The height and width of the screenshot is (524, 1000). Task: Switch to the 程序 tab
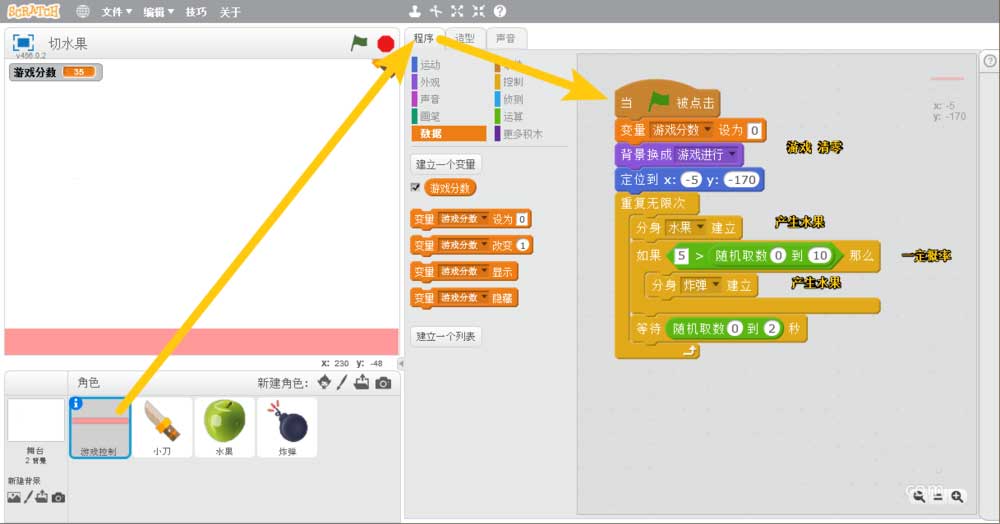pos(423,38)
